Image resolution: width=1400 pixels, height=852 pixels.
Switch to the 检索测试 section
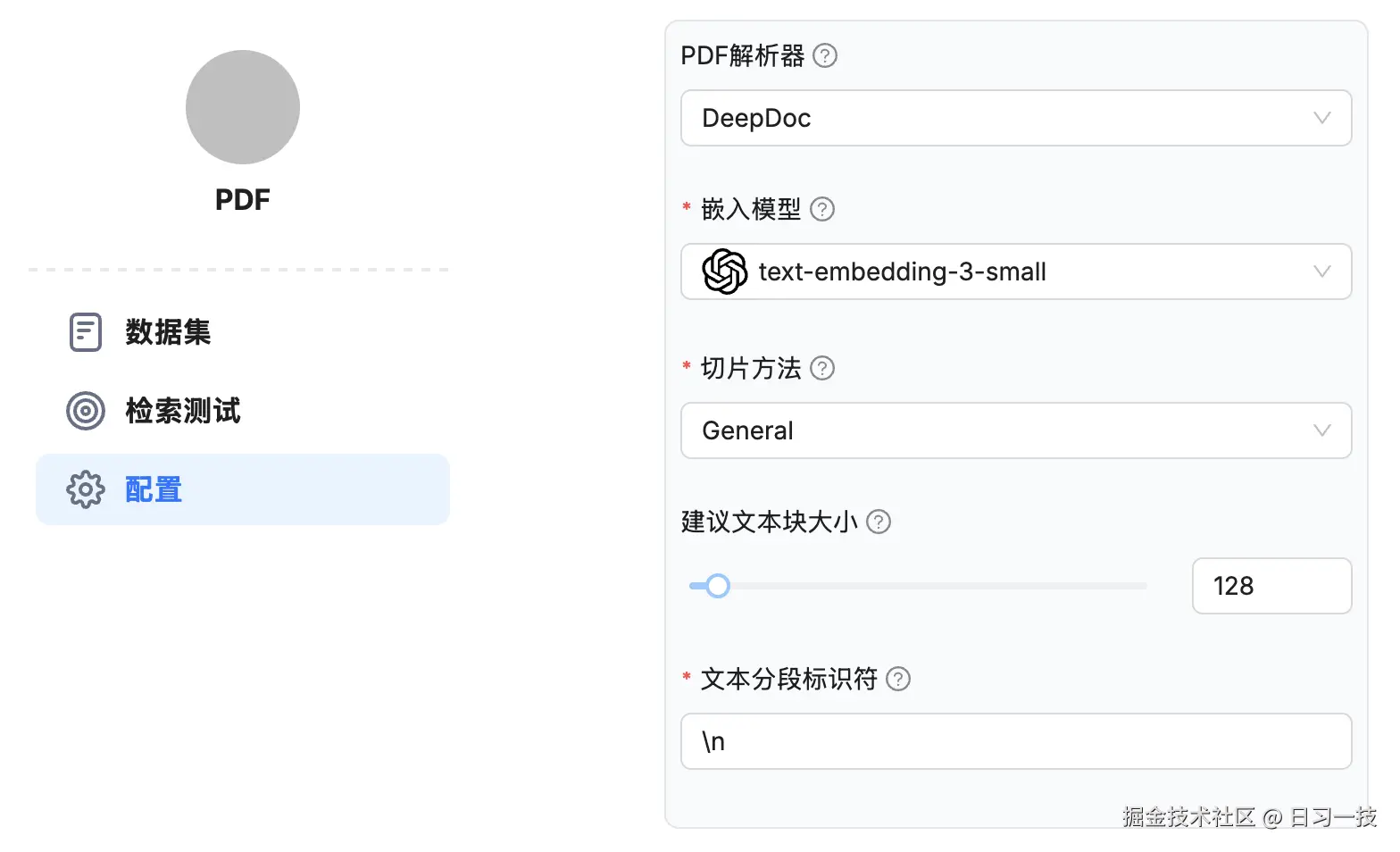pyautogui.click(x=183, y=411)
